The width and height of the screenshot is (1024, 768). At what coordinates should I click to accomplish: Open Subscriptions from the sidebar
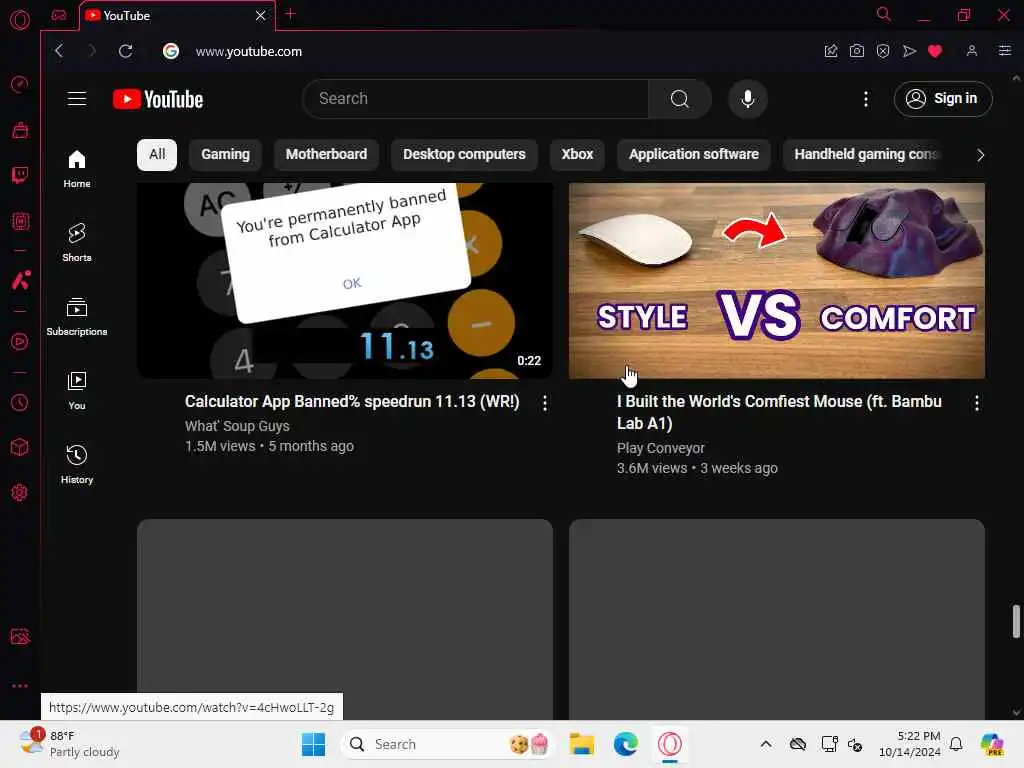pyautogui.click(x=77, y=317)
